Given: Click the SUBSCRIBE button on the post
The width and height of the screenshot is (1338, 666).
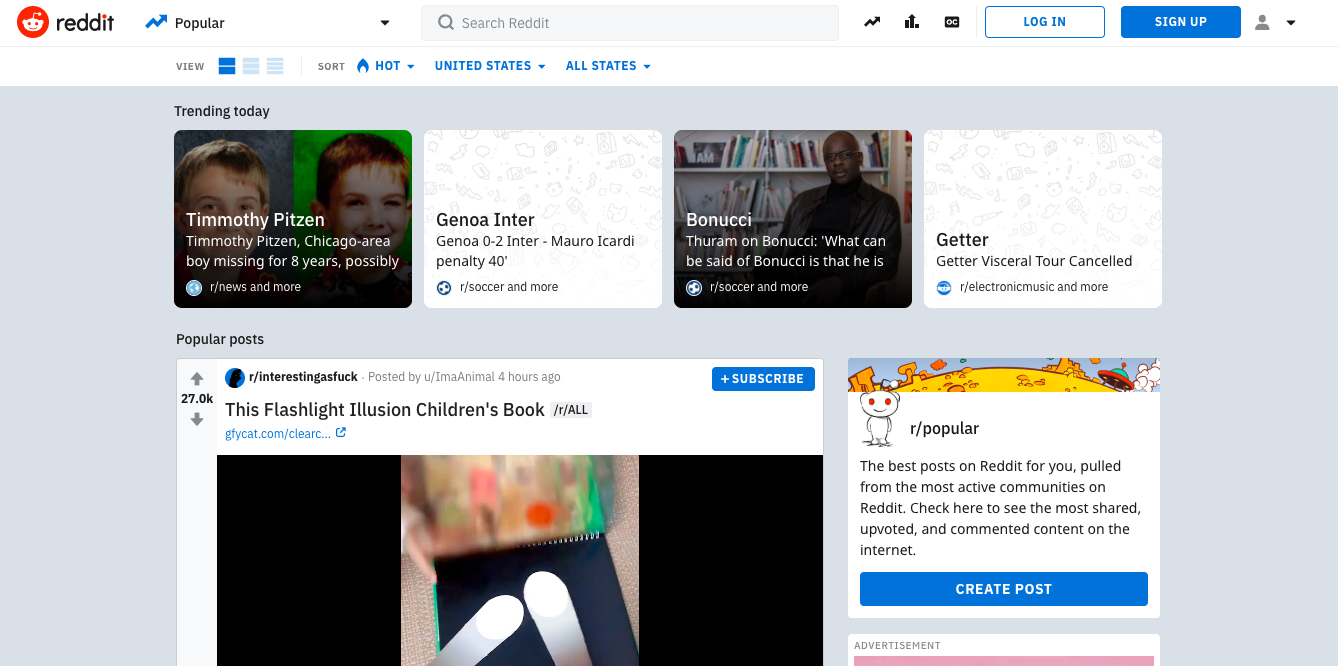Looking at the screenshot, I should click(763, 379).
